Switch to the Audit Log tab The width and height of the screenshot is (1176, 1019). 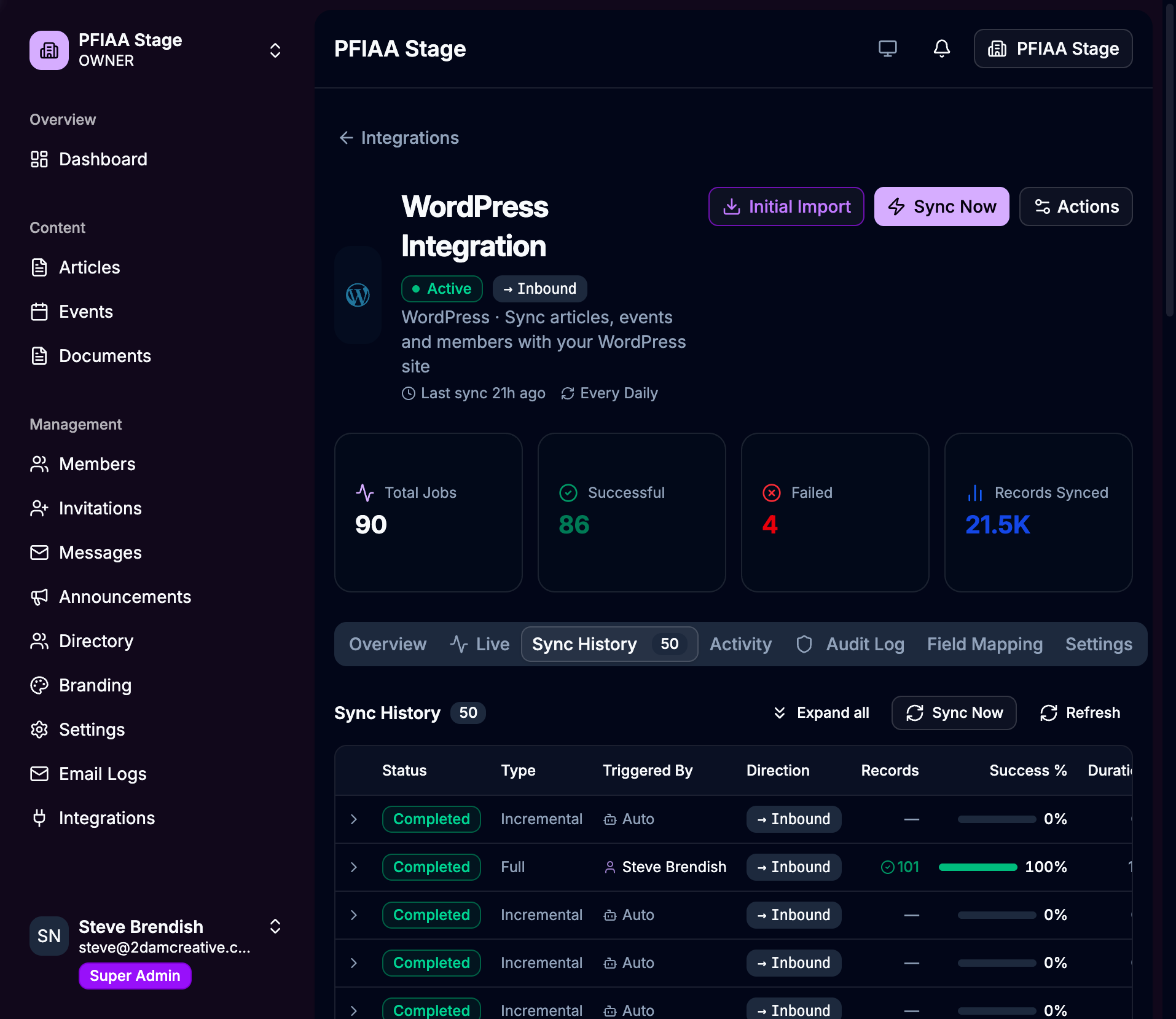[850, 644]
